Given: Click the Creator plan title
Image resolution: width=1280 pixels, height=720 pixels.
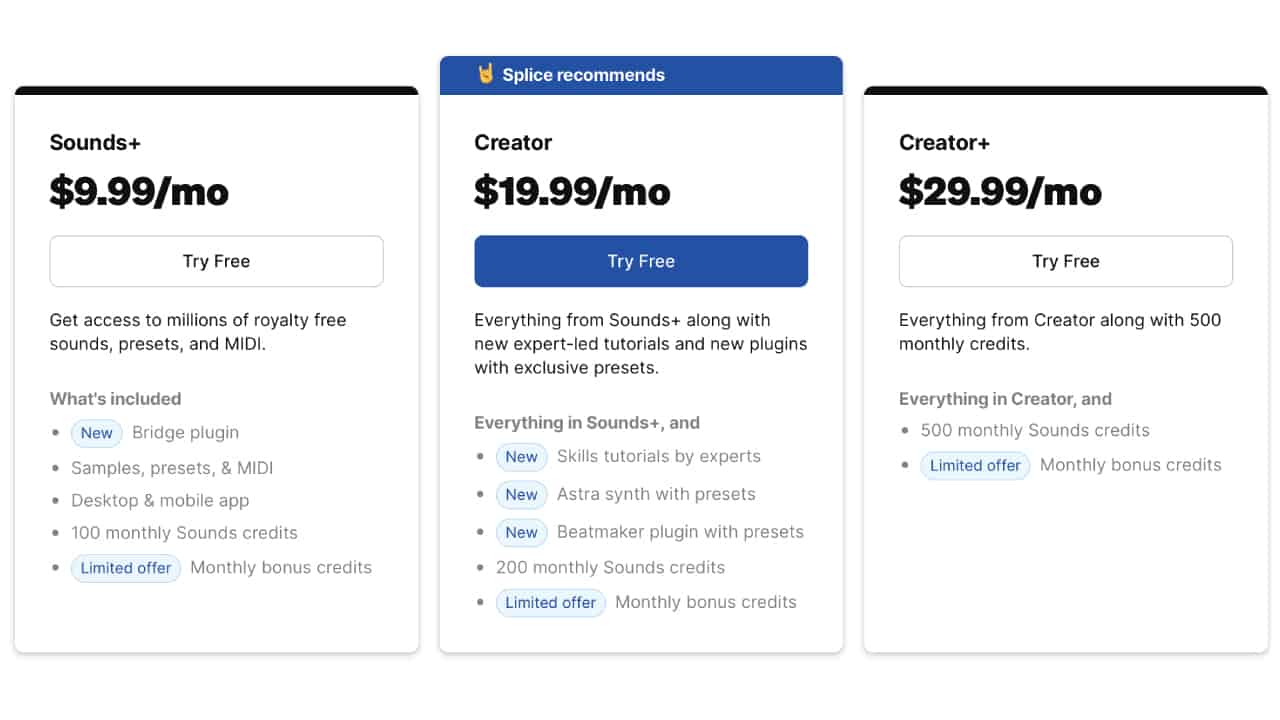Looking at the screenshot, I should tap(513, 143).
